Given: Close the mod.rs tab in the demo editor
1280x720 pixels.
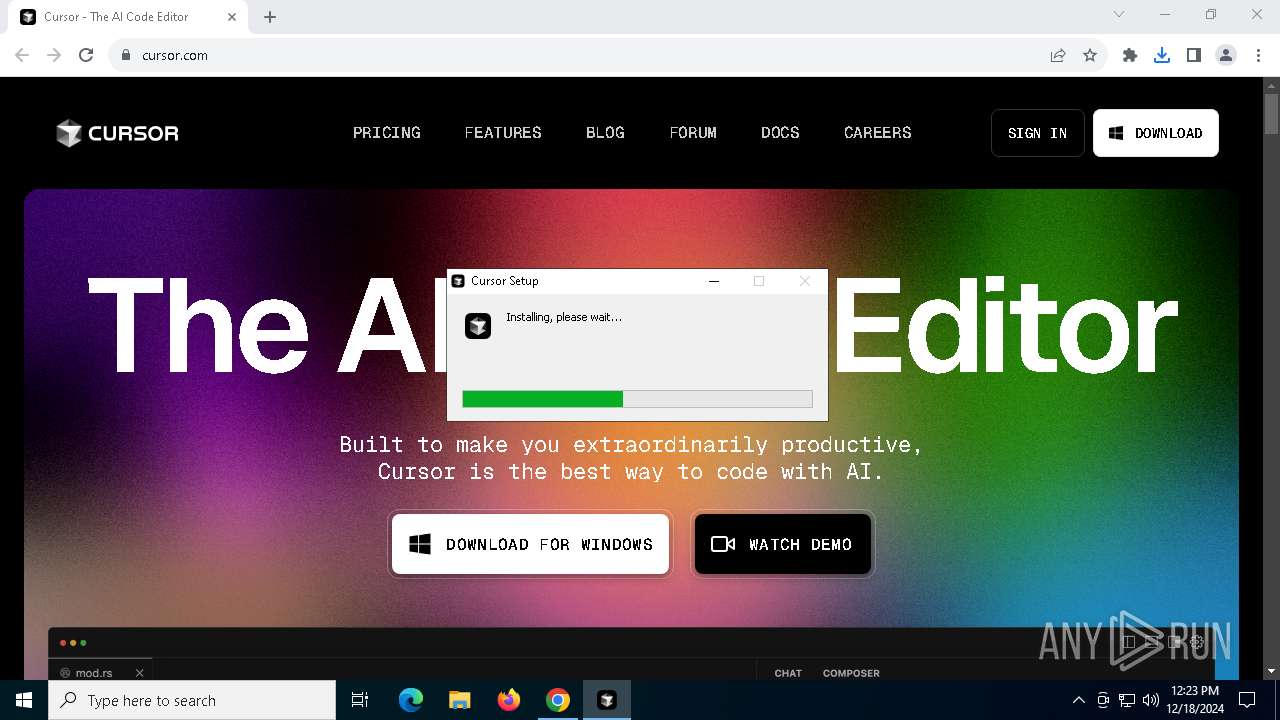Looking at the screenshot, I should (140, 673).
